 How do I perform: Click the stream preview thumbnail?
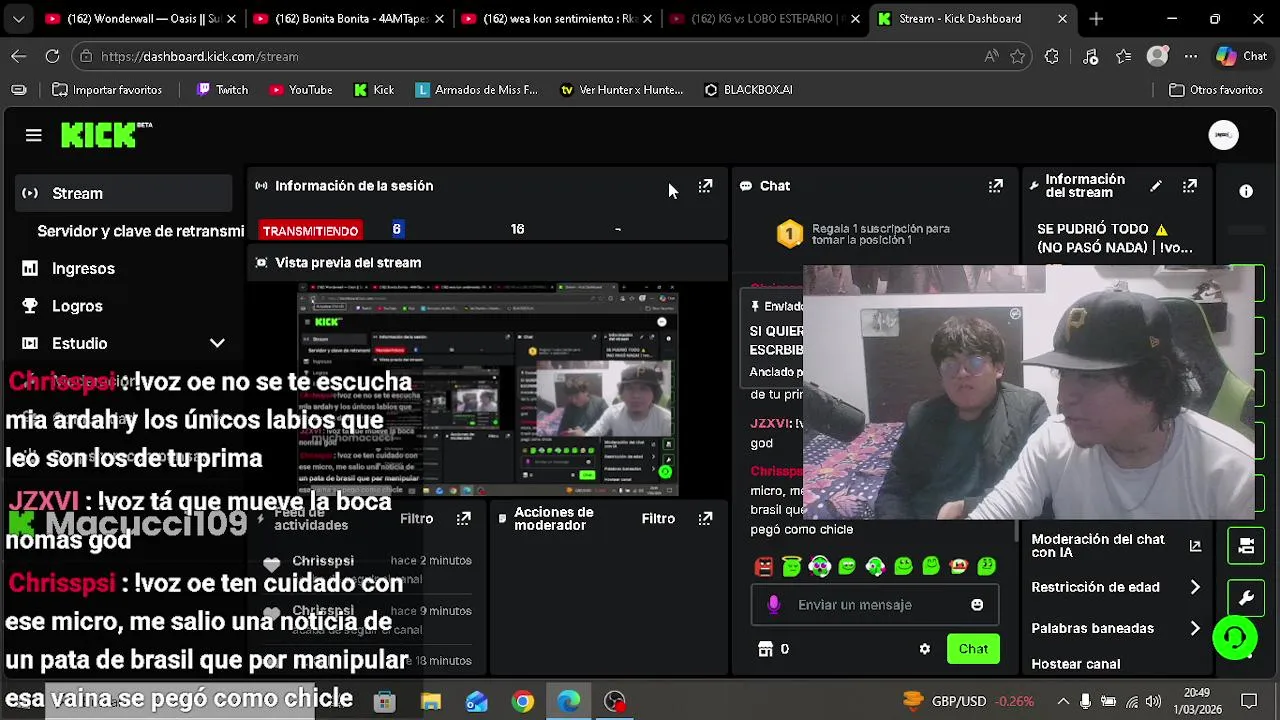click(x=488, y=389)
